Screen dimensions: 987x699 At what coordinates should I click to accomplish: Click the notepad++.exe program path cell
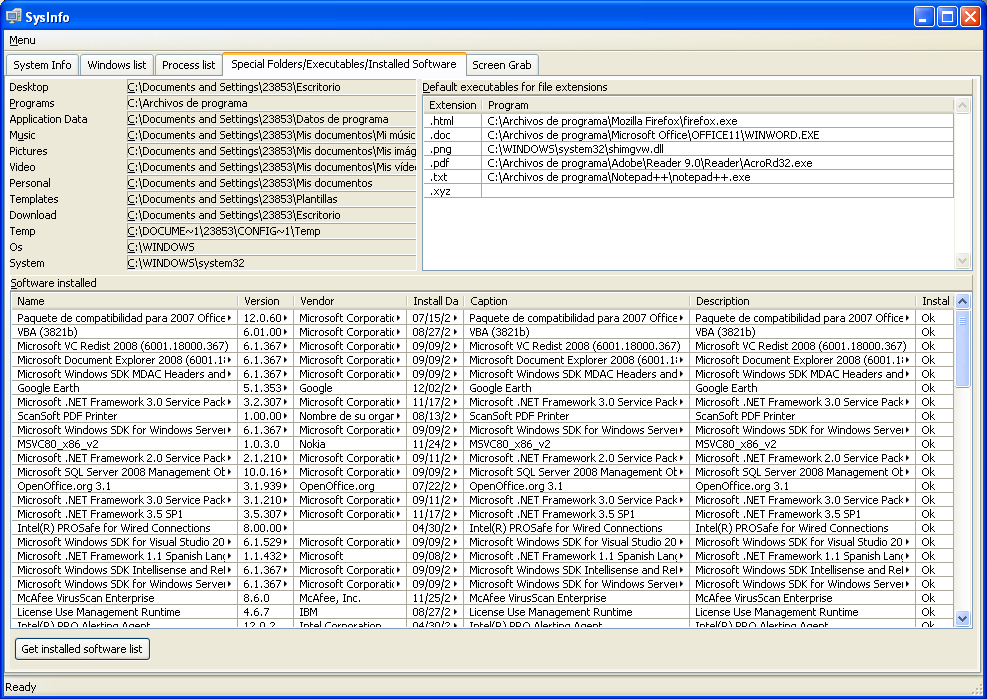pyautogui.click(x=718, y=177)
